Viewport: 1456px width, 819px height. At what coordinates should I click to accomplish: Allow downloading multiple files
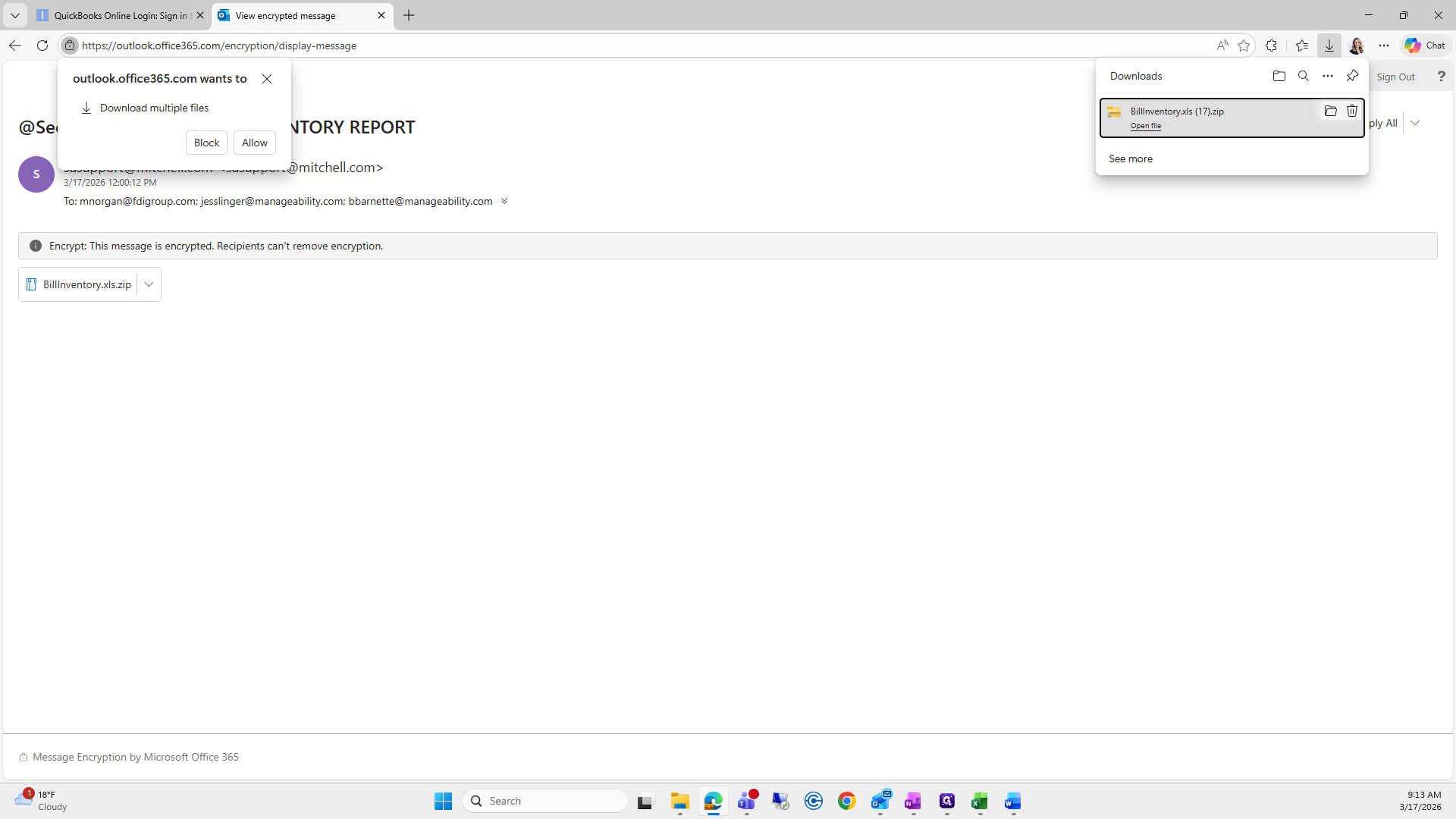(254, 143)
